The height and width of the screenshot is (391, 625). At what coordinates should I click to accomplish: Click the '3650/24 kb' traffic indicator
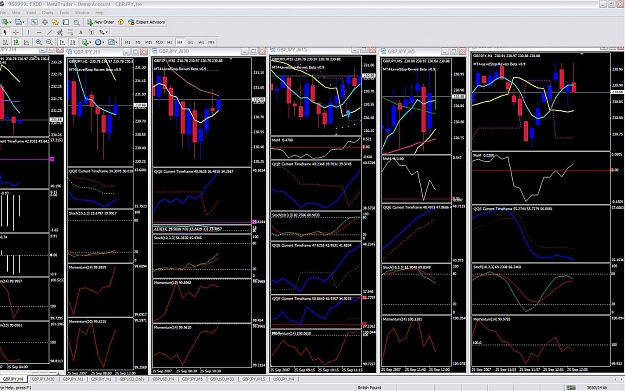pos(596,387)
